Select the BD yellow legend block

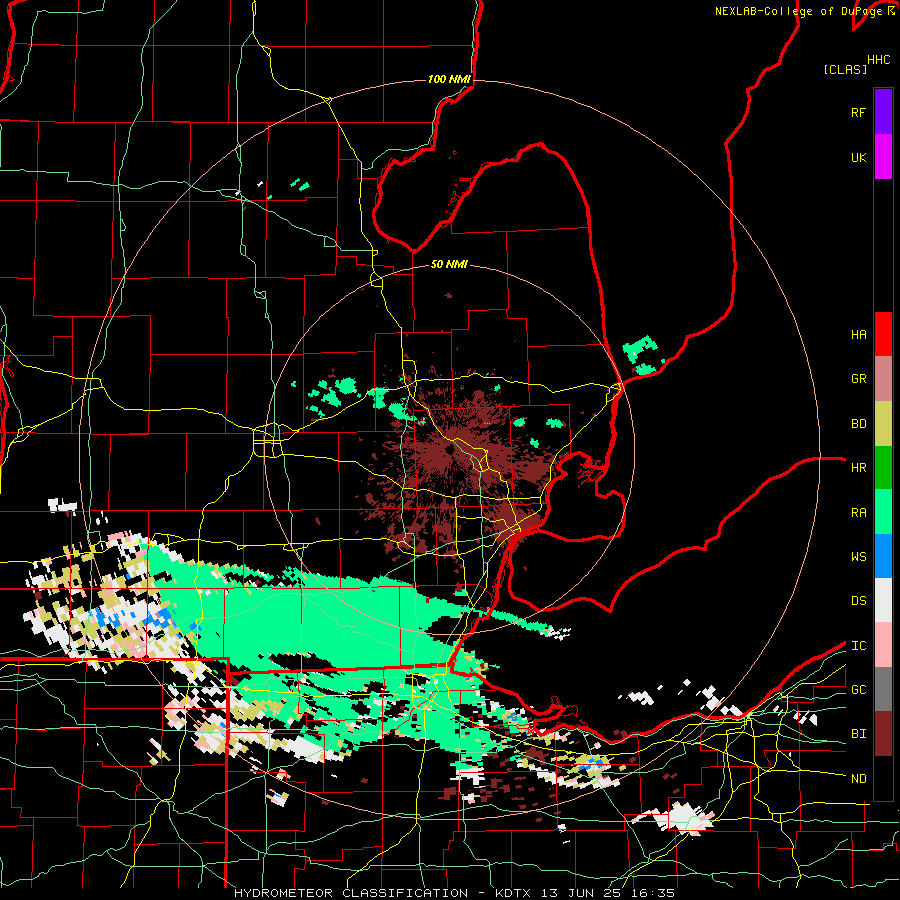pos(883,424)
